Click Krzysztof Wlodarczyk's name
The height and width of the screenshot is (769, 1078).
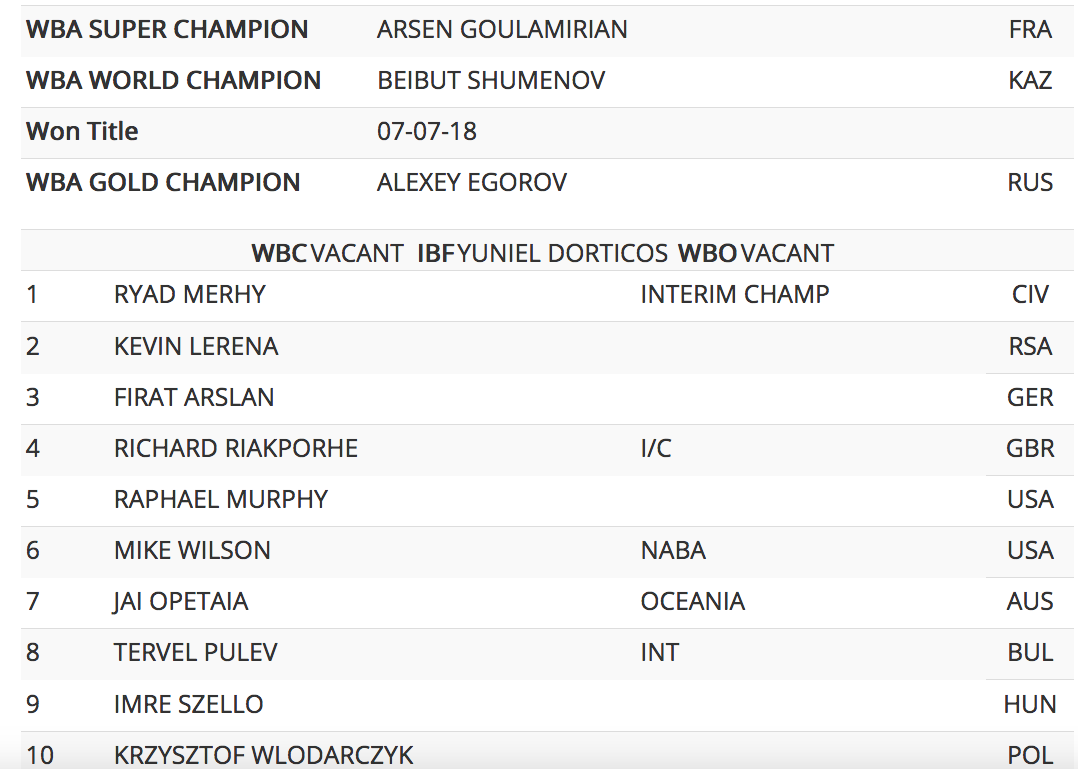point(264,755)
